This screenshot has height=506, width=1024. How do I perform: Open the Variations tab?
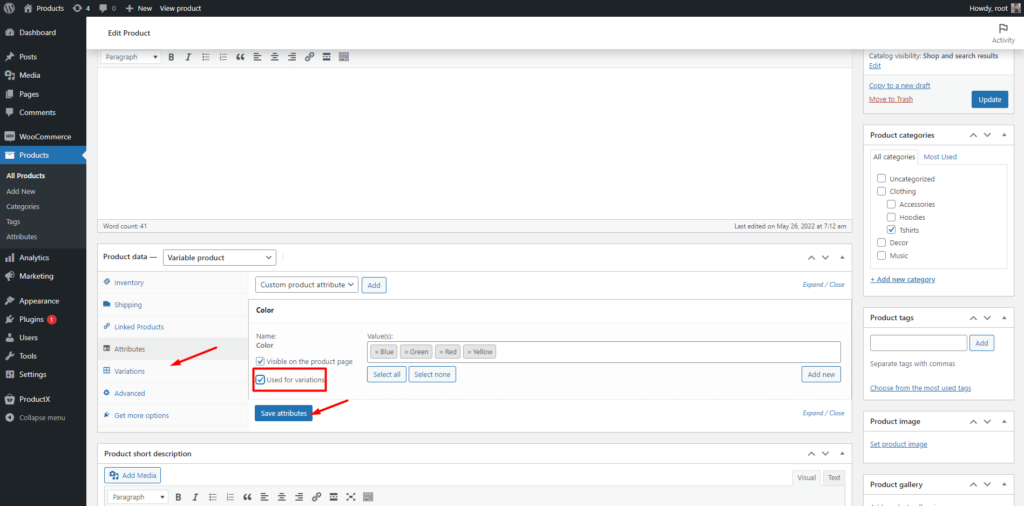(129, 371)
